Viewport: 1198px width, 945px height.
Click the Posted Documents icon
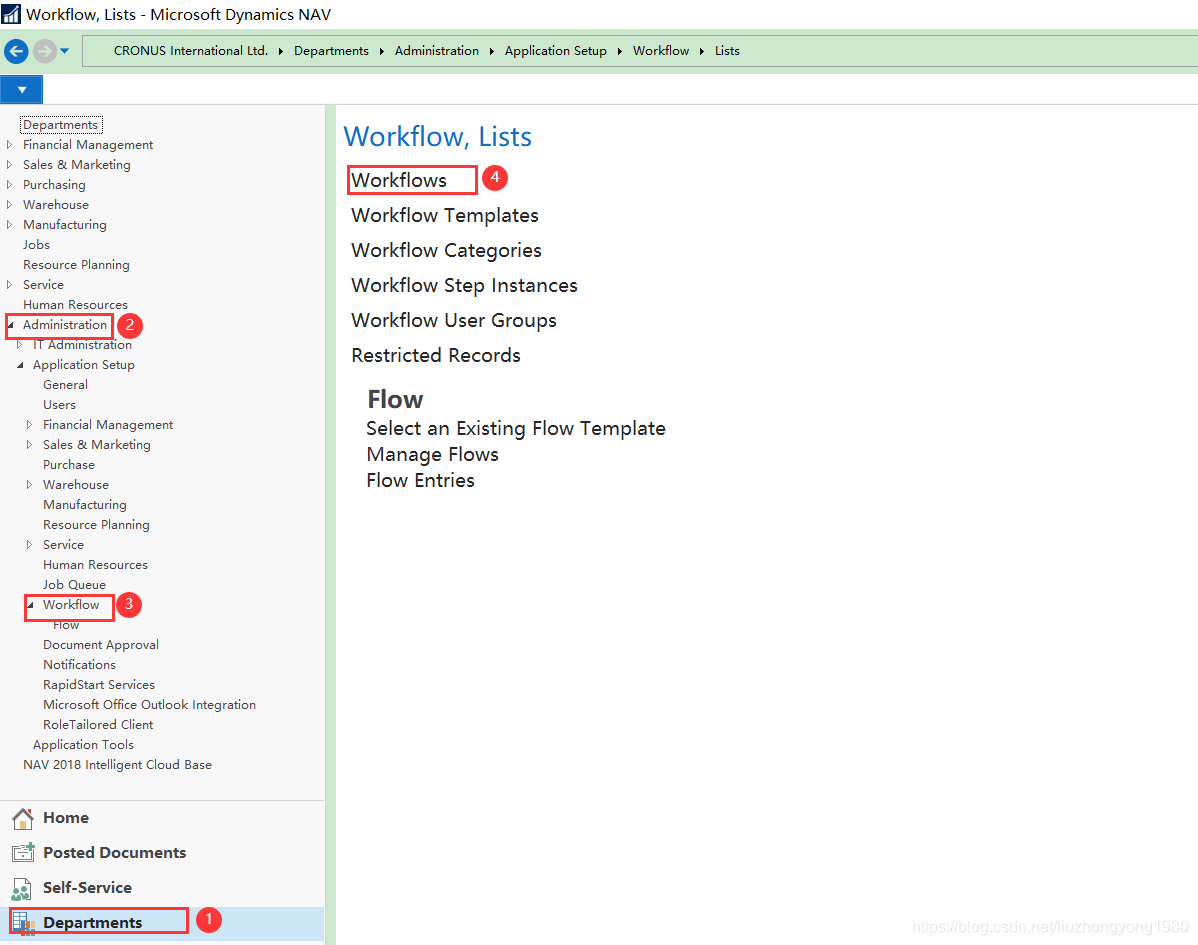pyautogui.click(x=23, y=853)
